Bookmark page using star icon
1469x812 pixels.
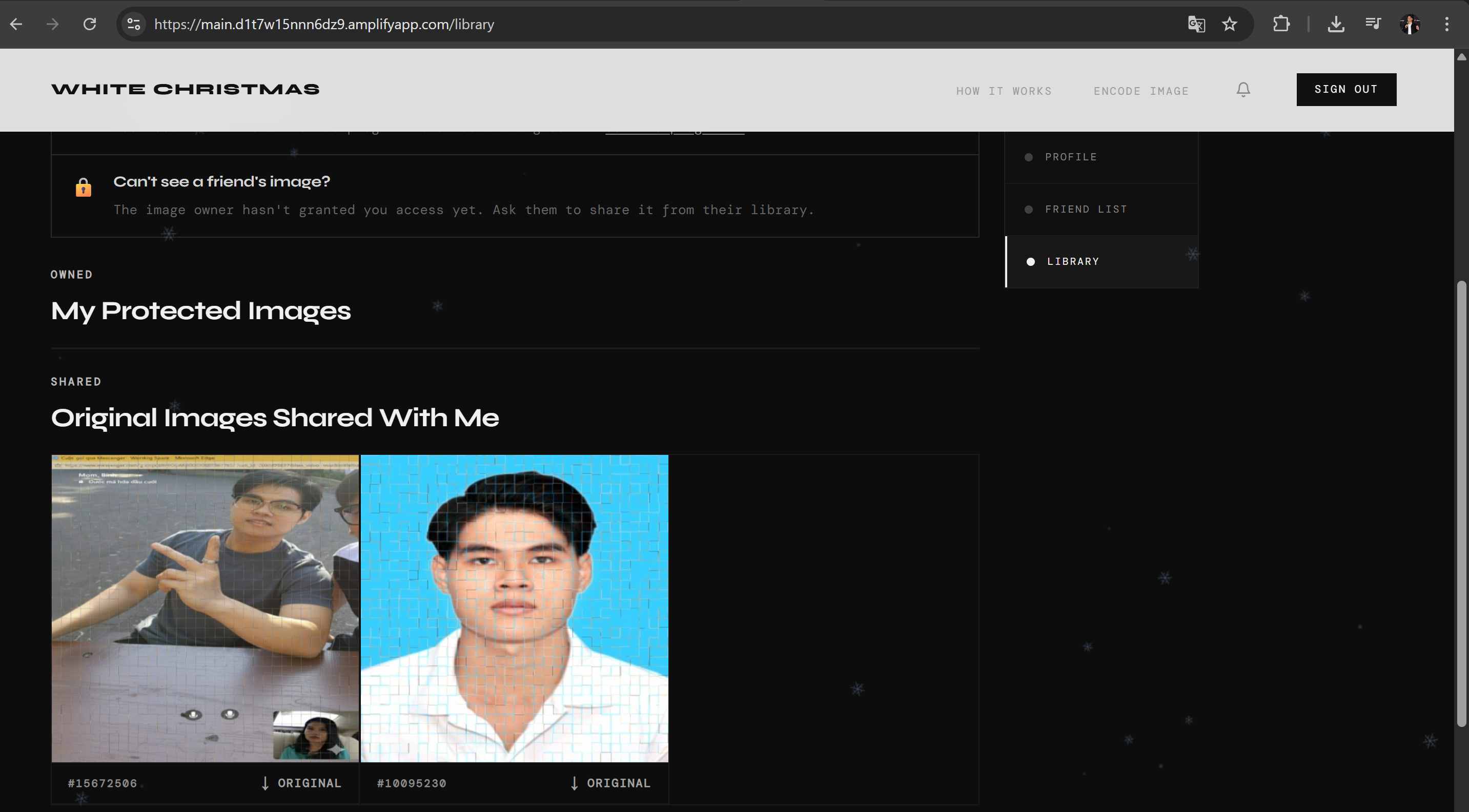pos(1230,24)
